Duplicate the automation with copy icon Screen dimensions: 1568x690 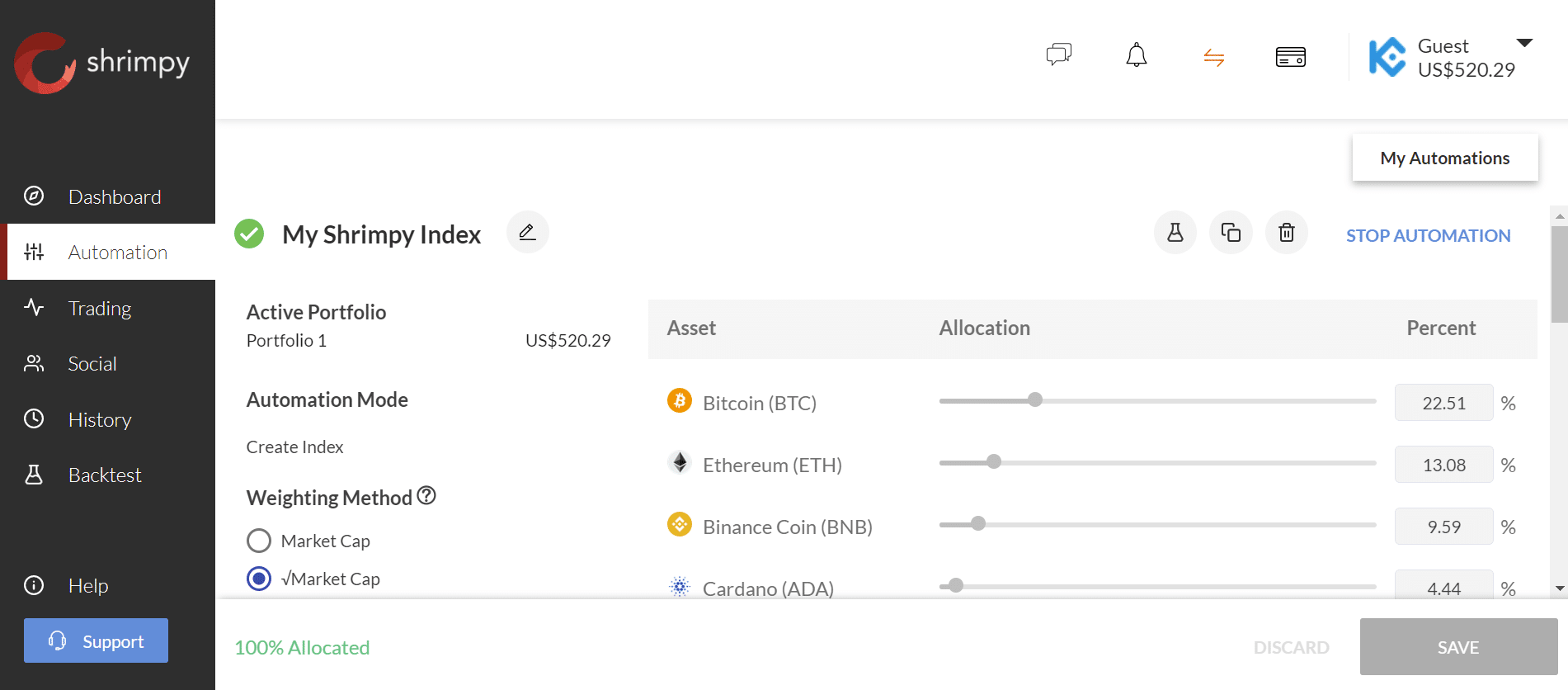(1231, 233)
